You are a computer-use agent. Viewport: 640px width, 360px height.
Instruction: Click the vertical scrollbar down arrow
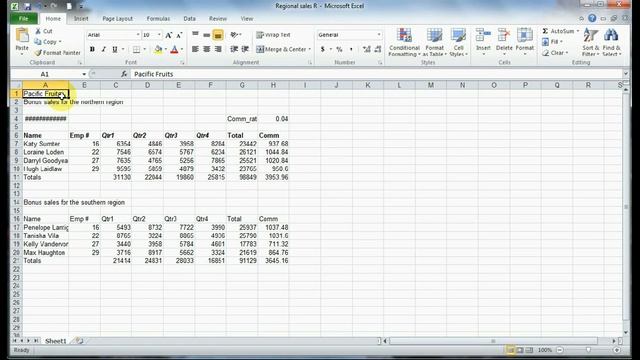tap(626, 333)
